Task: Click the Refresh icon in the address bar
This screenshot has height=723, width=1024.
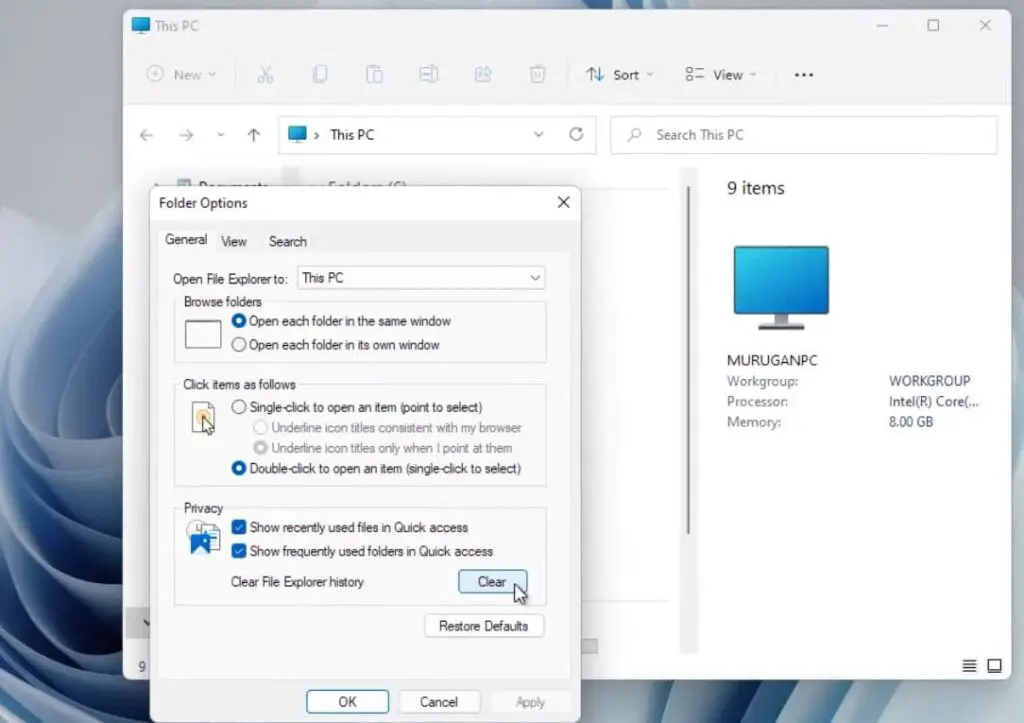Action: click(578, 134)
